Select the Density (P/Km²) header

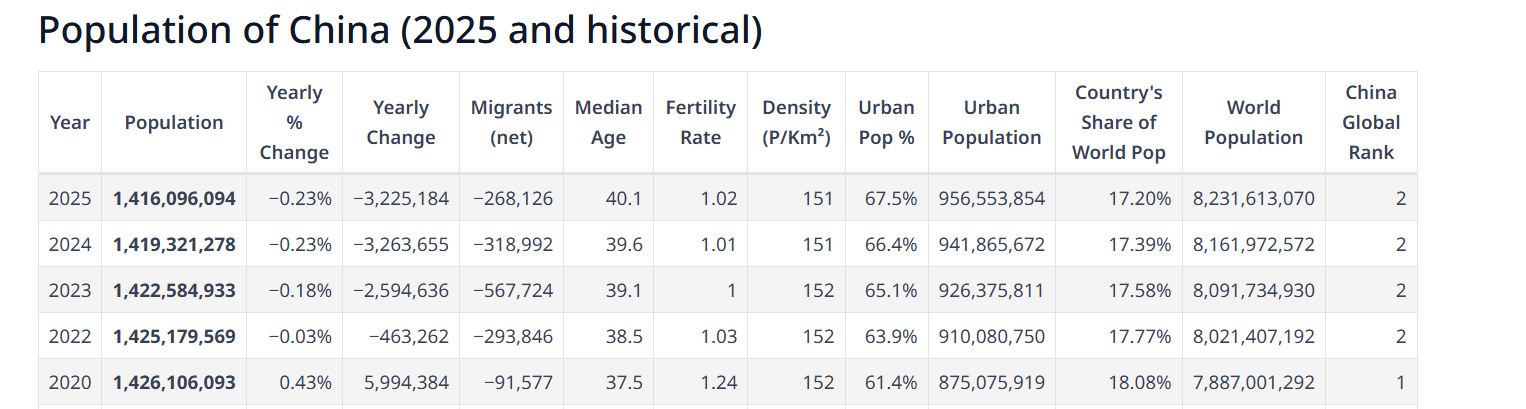[796, 123]
